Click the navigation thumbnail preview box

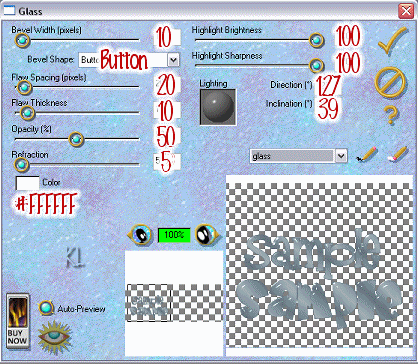tap(149, 303)
